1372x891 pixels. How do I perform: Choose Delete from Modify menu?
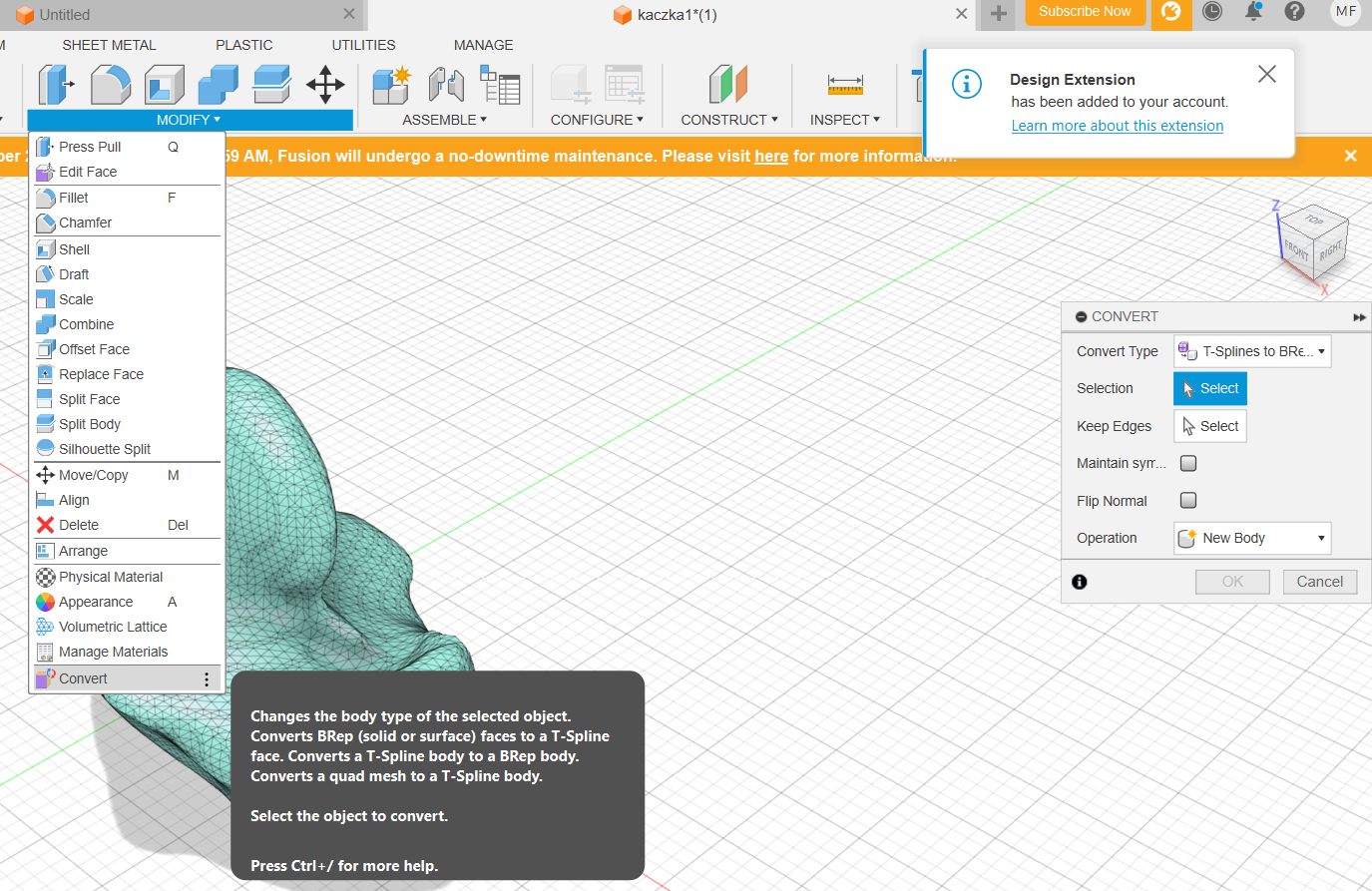click(127, 525)
